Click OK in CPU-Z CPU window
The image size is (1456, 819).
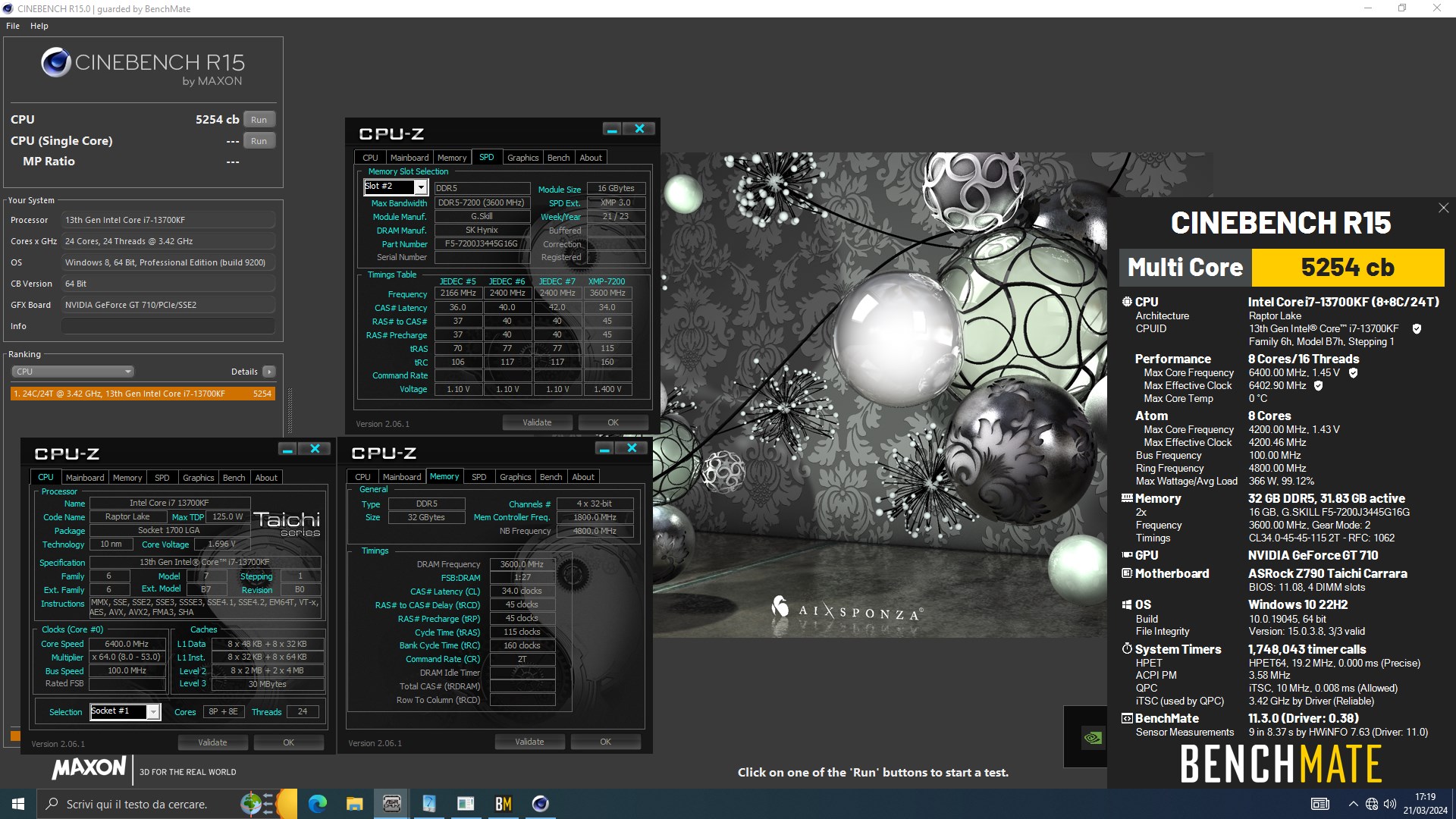(289, 742)
